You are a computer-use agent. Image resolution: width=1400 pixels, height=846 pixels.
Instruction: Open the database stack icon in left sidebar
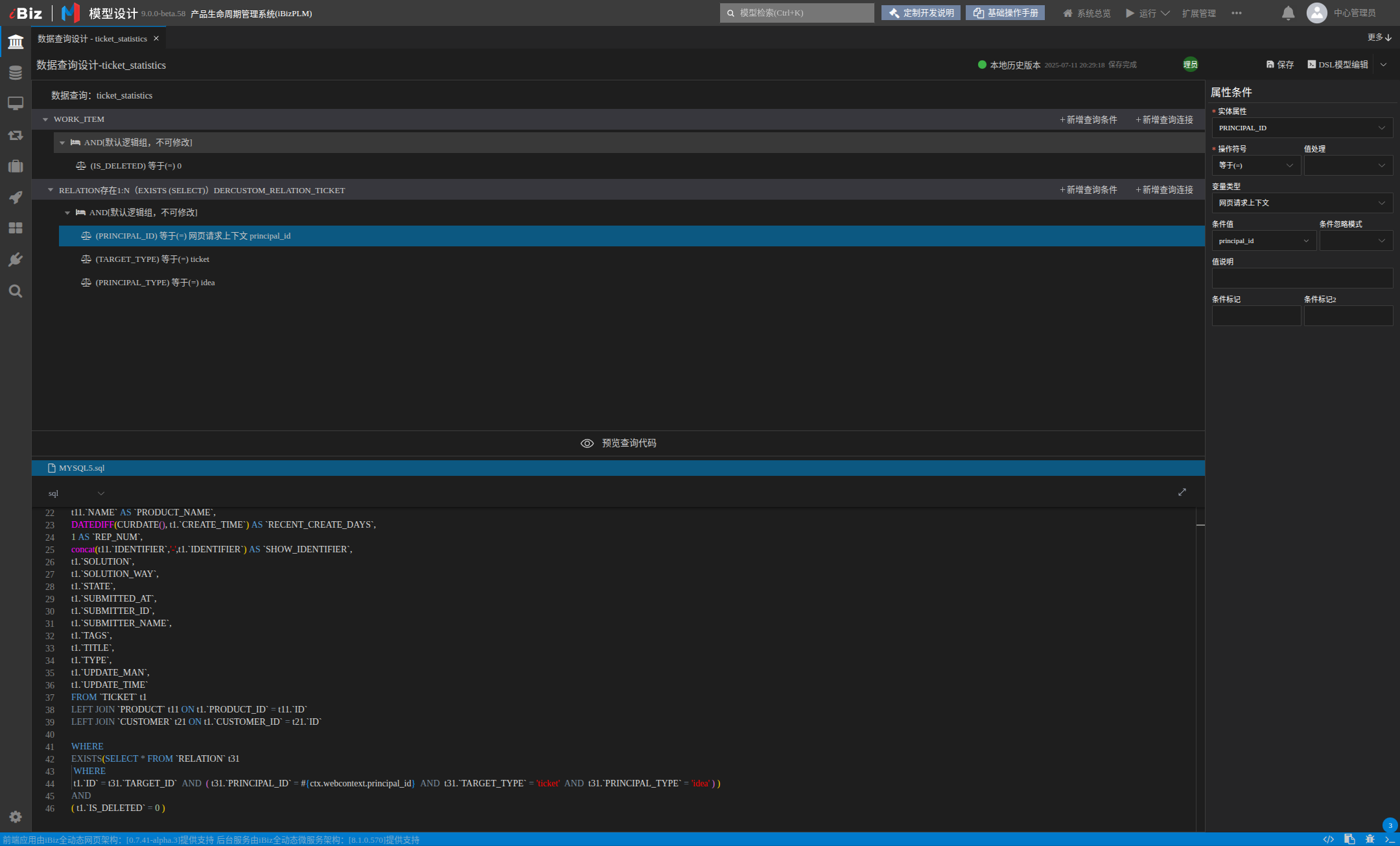click(16, 73)
